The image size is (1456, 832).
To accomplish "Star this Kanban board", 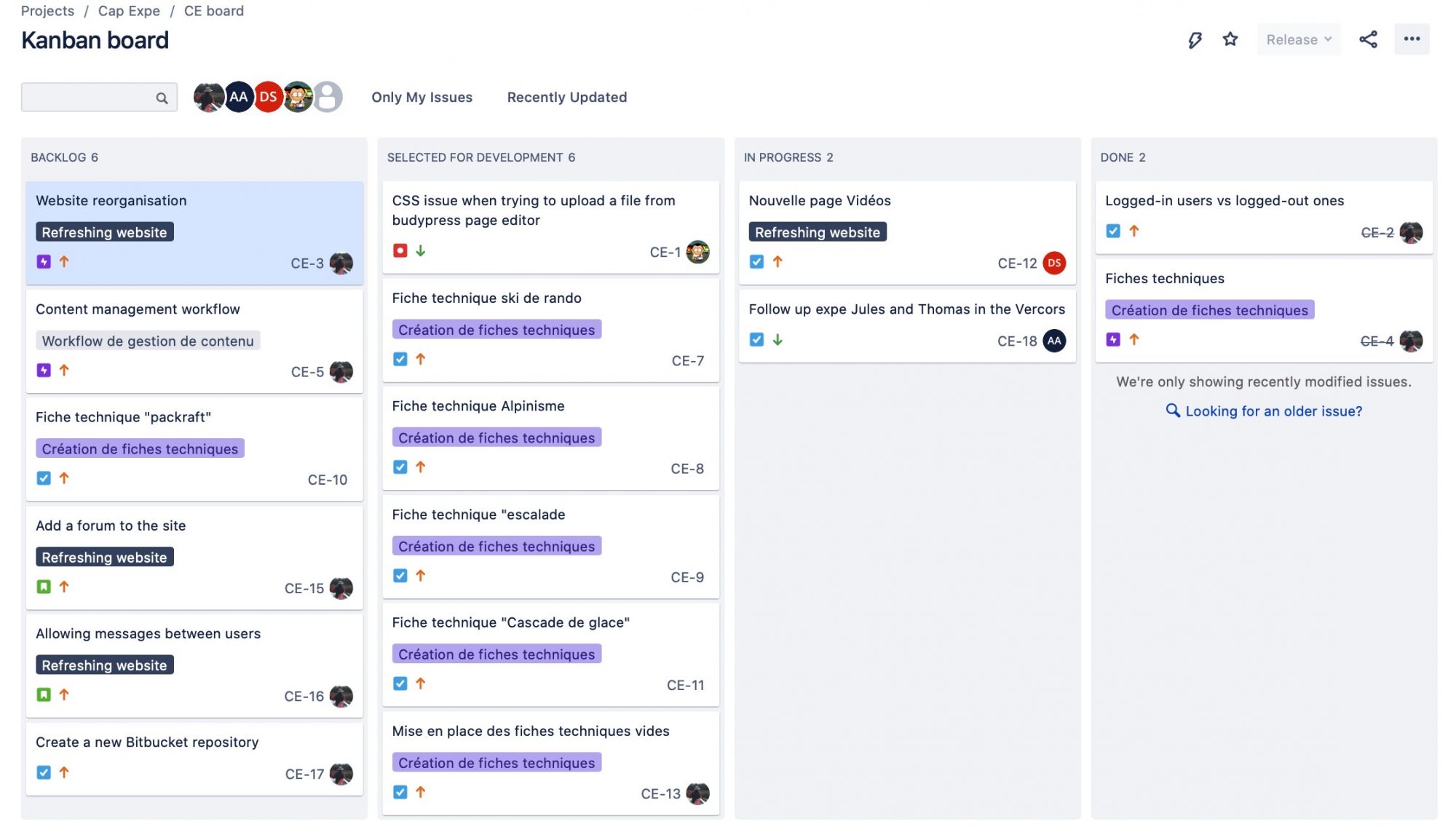I will pos(1230,39).
